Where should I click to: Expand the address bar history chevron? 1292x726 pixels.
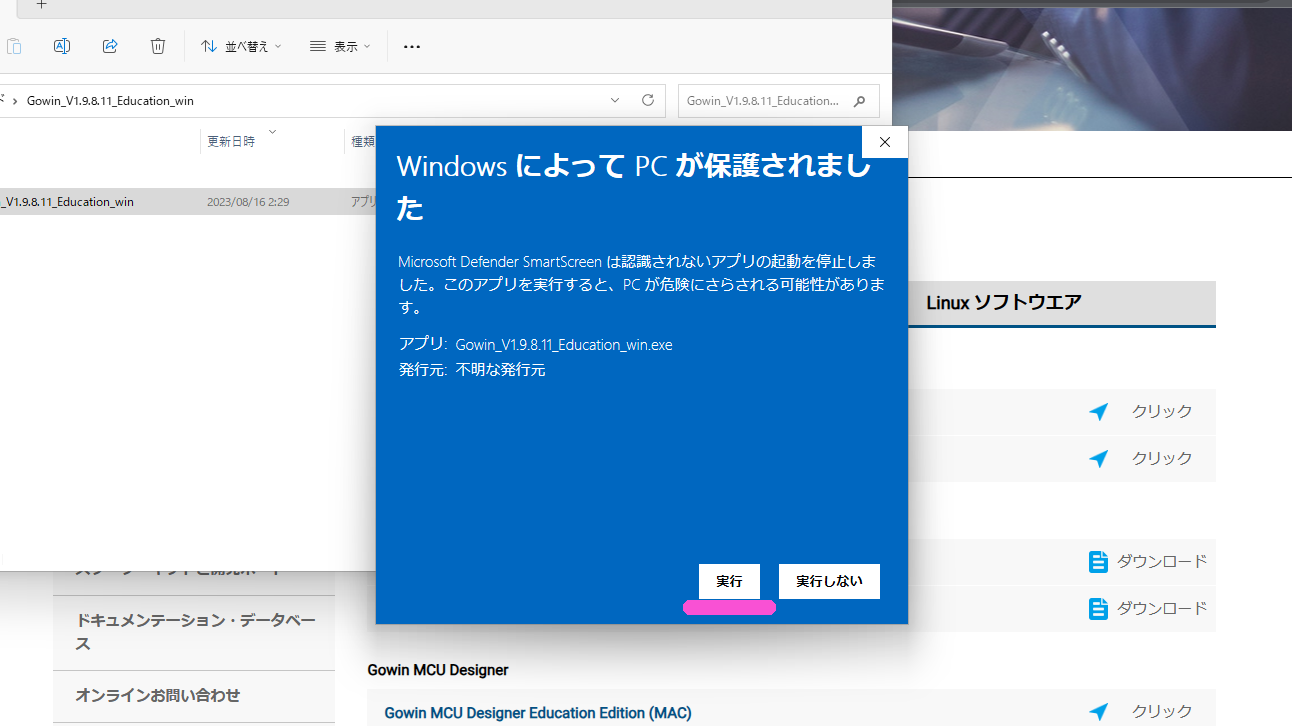tap(615, 101)
